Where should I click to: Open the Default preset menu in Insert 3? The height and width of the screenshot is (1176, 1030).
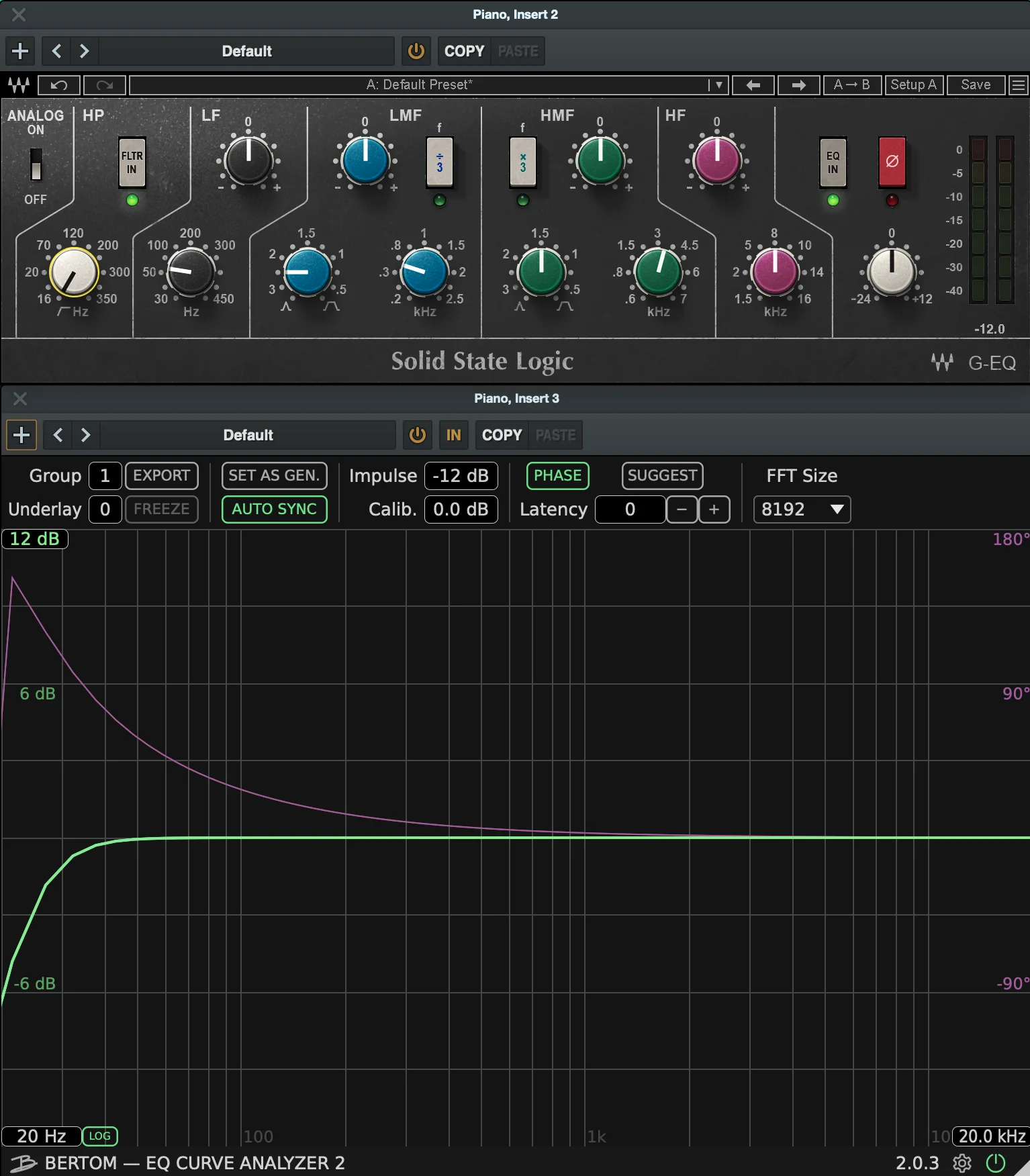pos(248,435)
